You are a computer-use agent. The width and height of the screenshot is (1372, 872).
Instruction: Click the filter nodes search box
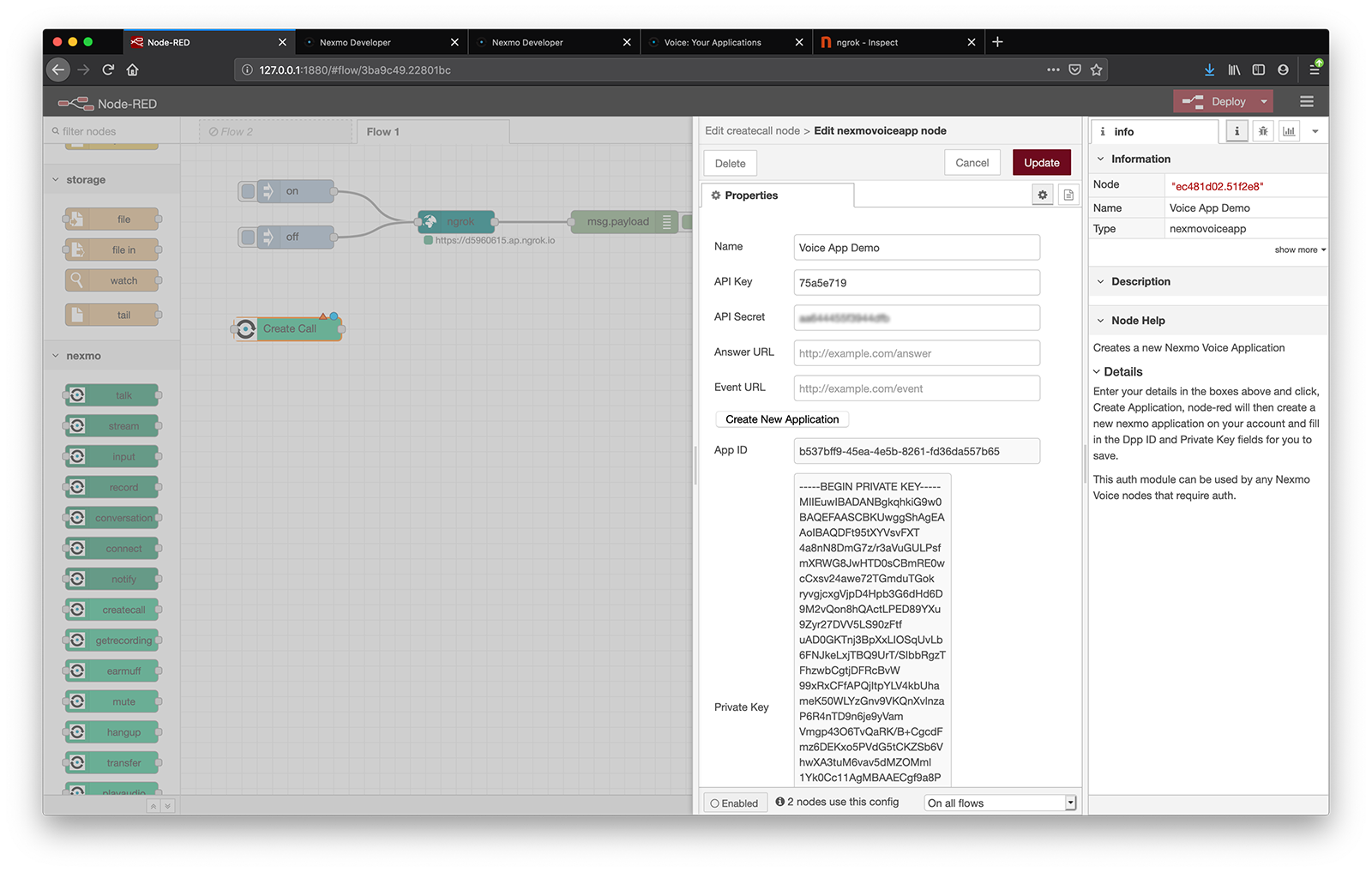(111, 131)
